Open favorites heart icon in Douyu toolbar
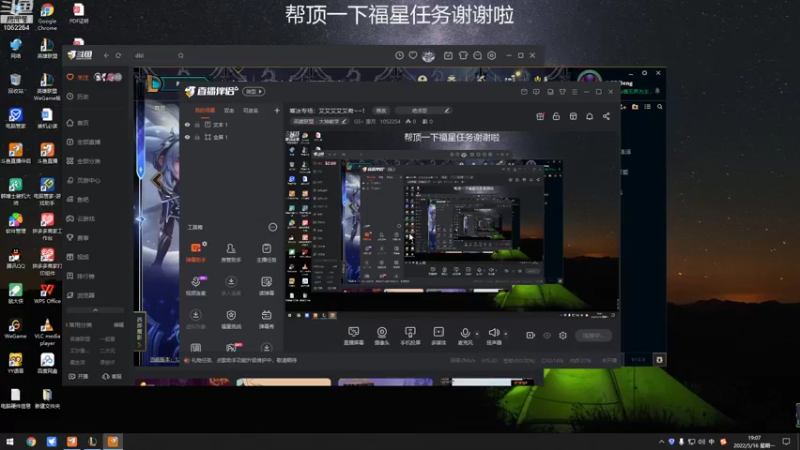800x450 pixels. click(413, 55)
